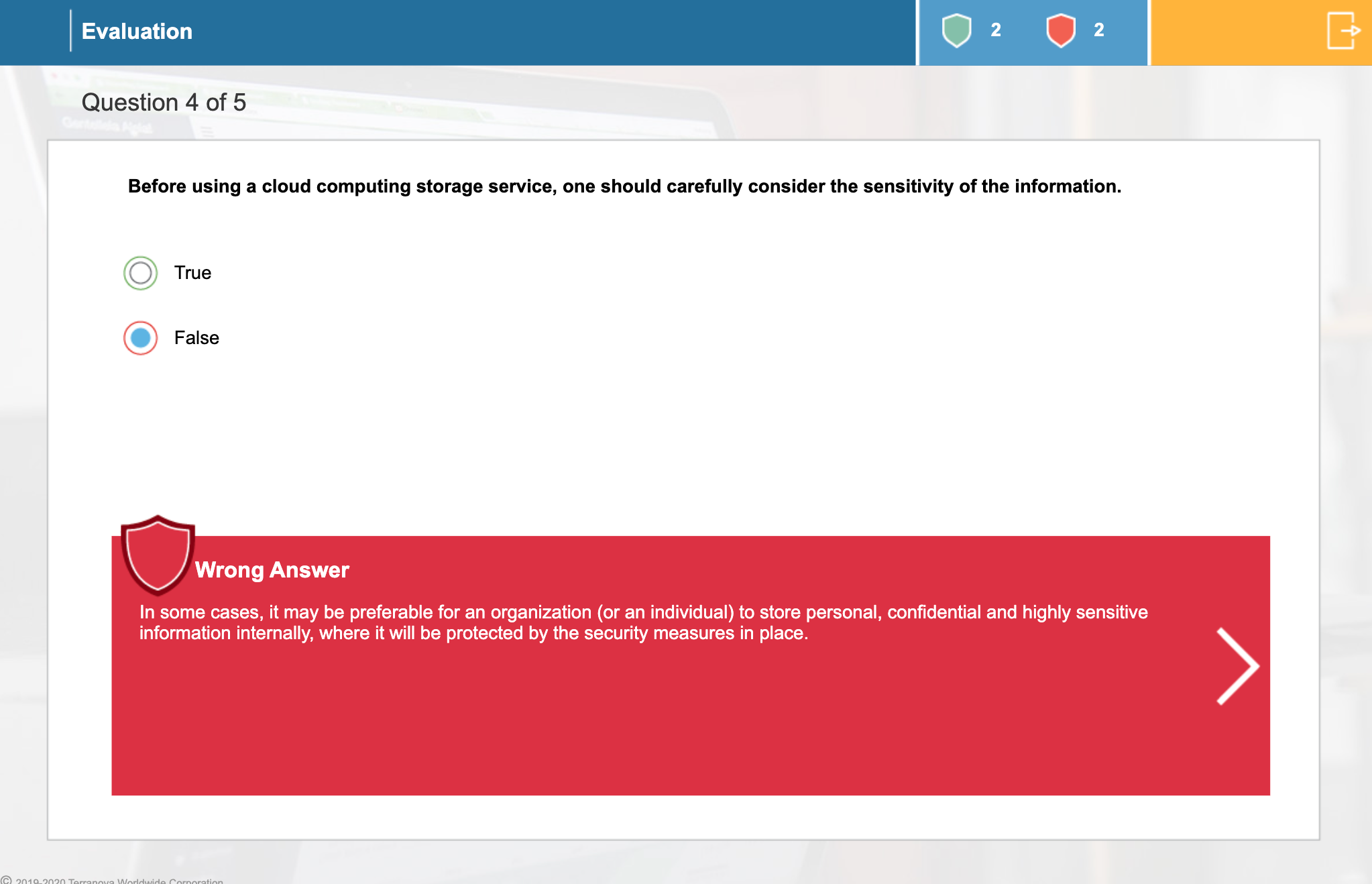This screenshot has width=1372, height=884.
Task: Click the Question 4 of 5 heading
Action: point(164,103)
